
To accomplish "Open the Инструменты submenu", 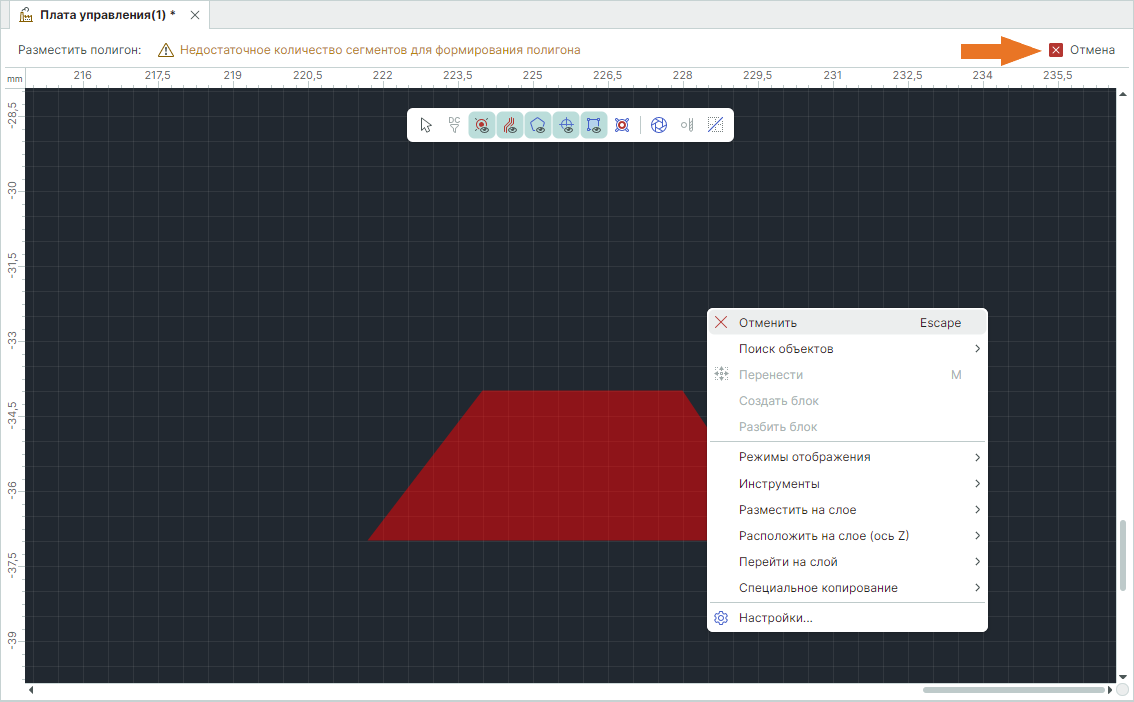I will [779, 484].
